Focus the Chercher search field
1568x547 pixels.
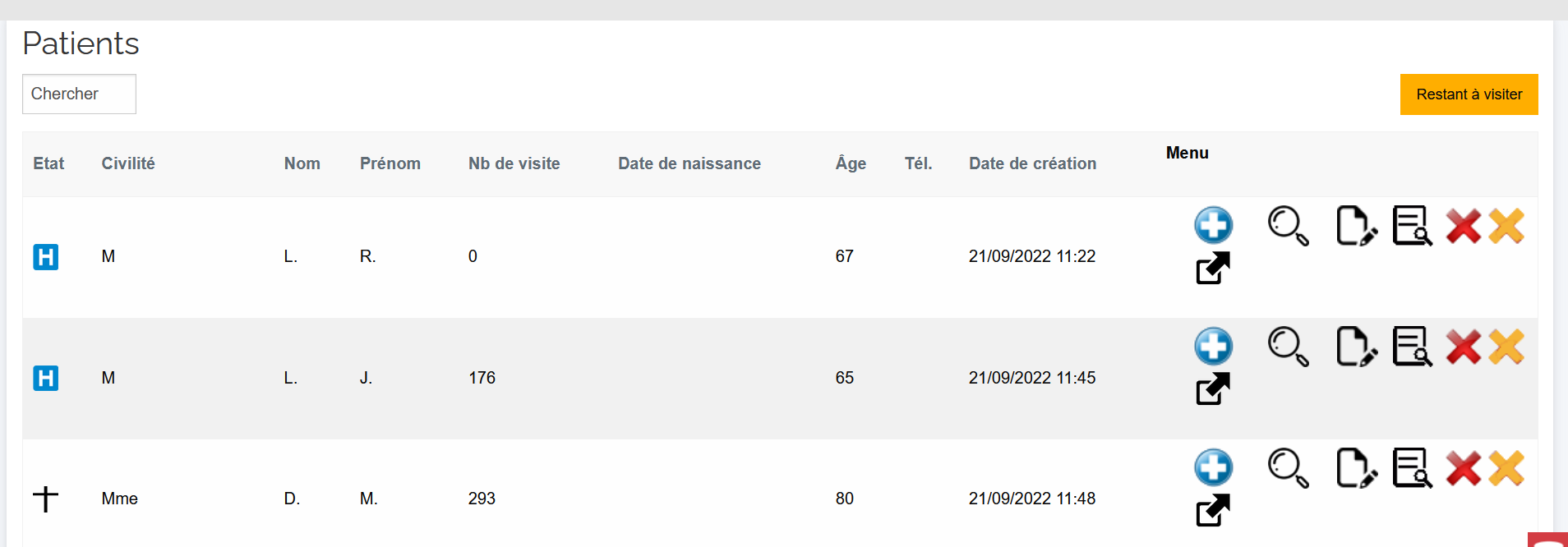pos(79,94)
